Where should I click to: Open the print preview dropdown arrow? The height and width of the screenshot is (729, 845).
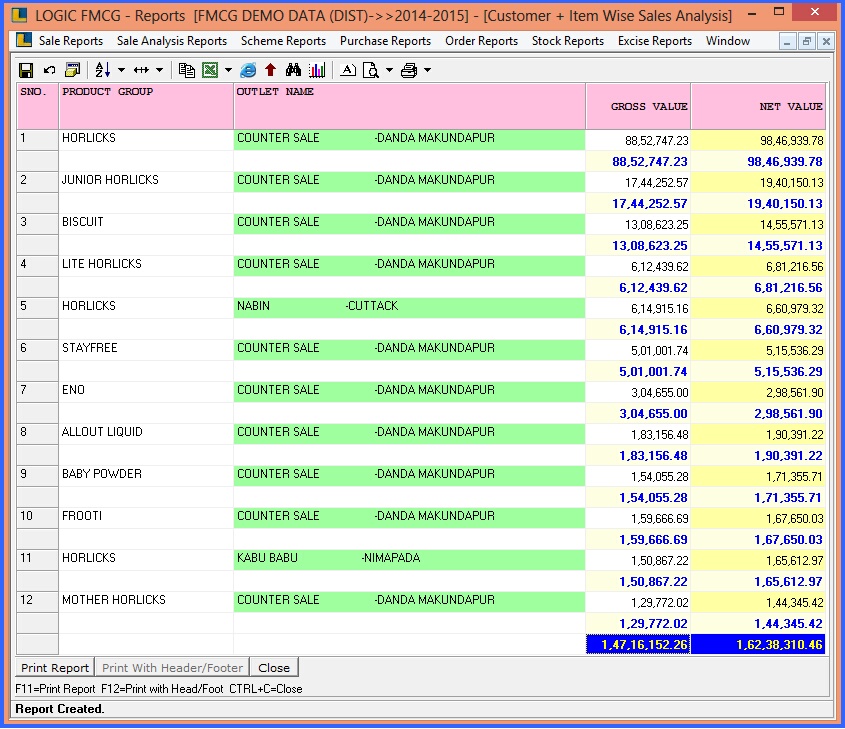coord(389,70)
